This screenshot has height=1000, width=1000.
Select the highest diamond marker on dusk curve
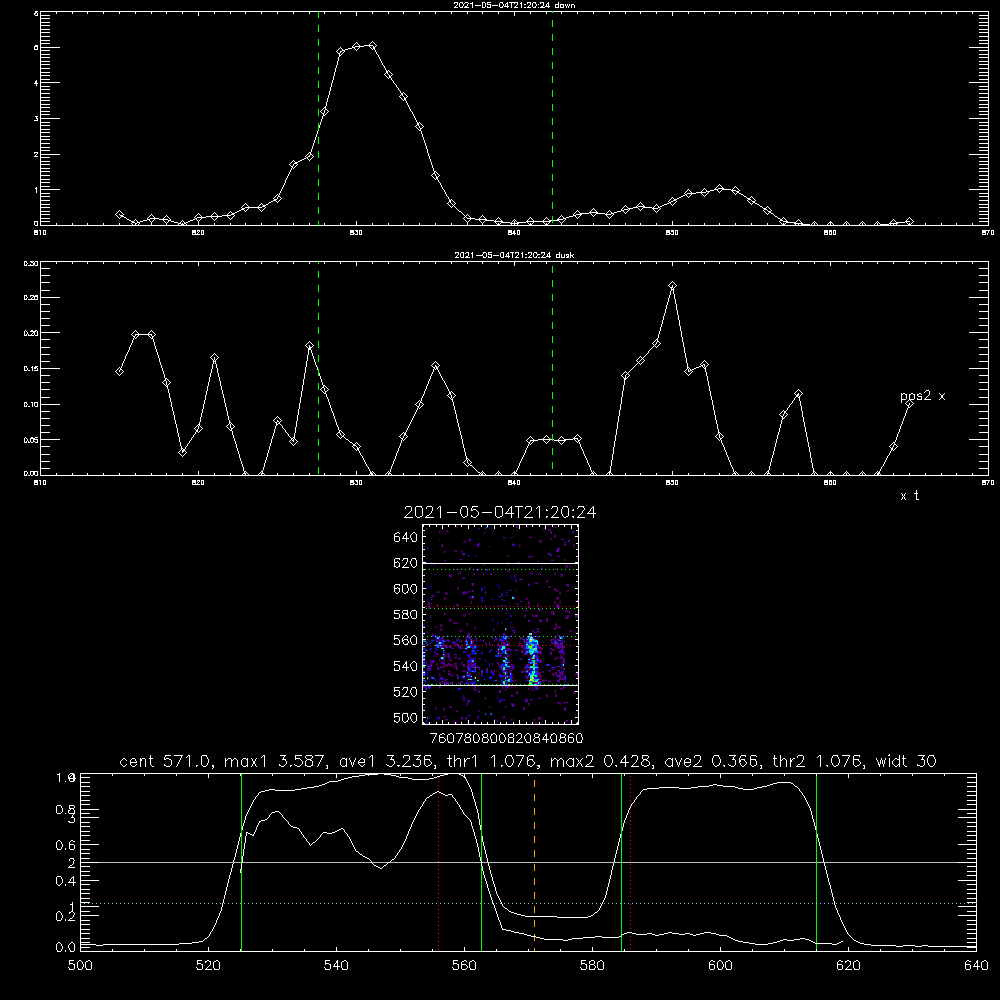(x=672, y=286)
